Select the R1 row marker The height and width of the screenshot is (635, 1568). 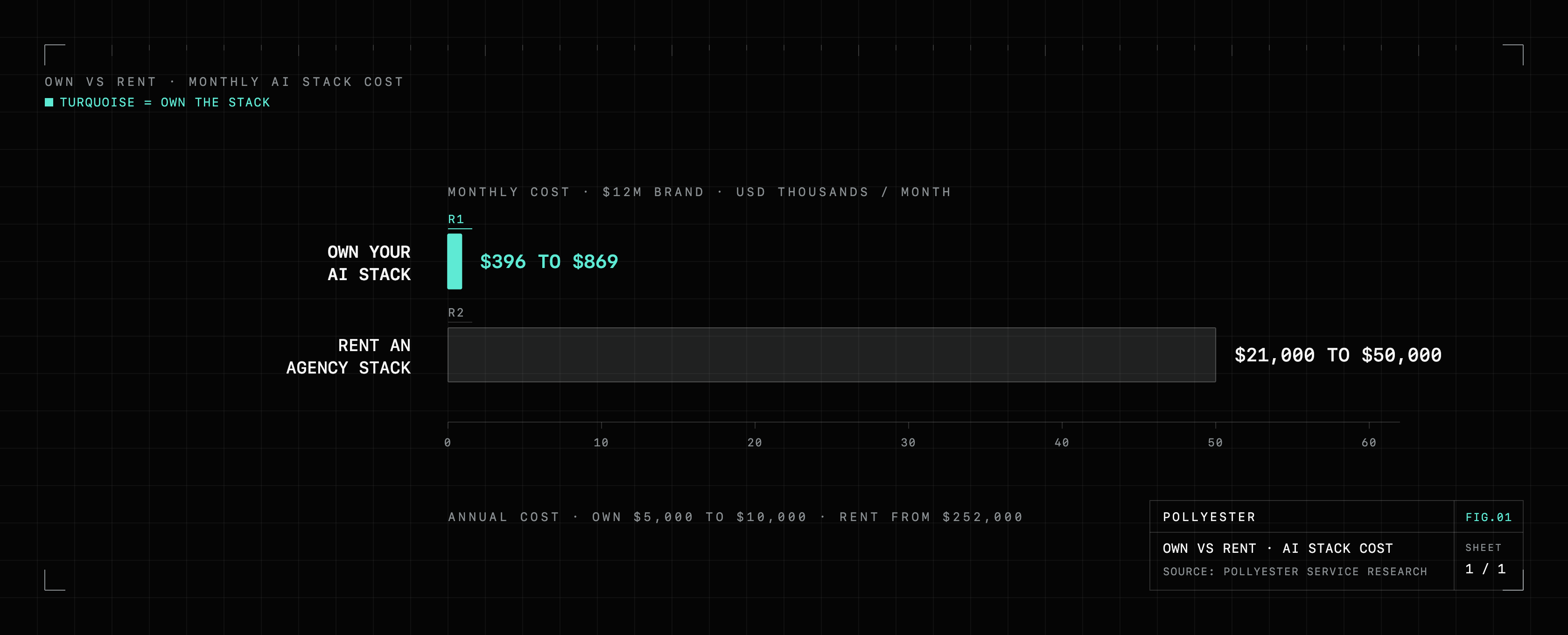(456, 219)
